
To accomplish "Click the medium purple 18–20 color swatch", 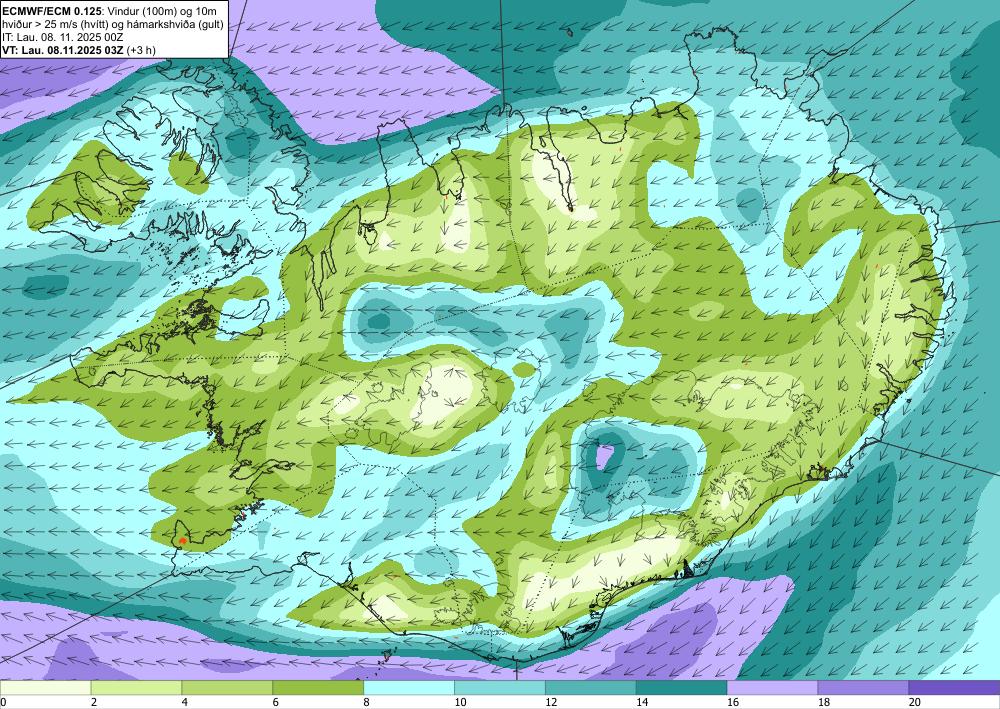I will (864, 688).
